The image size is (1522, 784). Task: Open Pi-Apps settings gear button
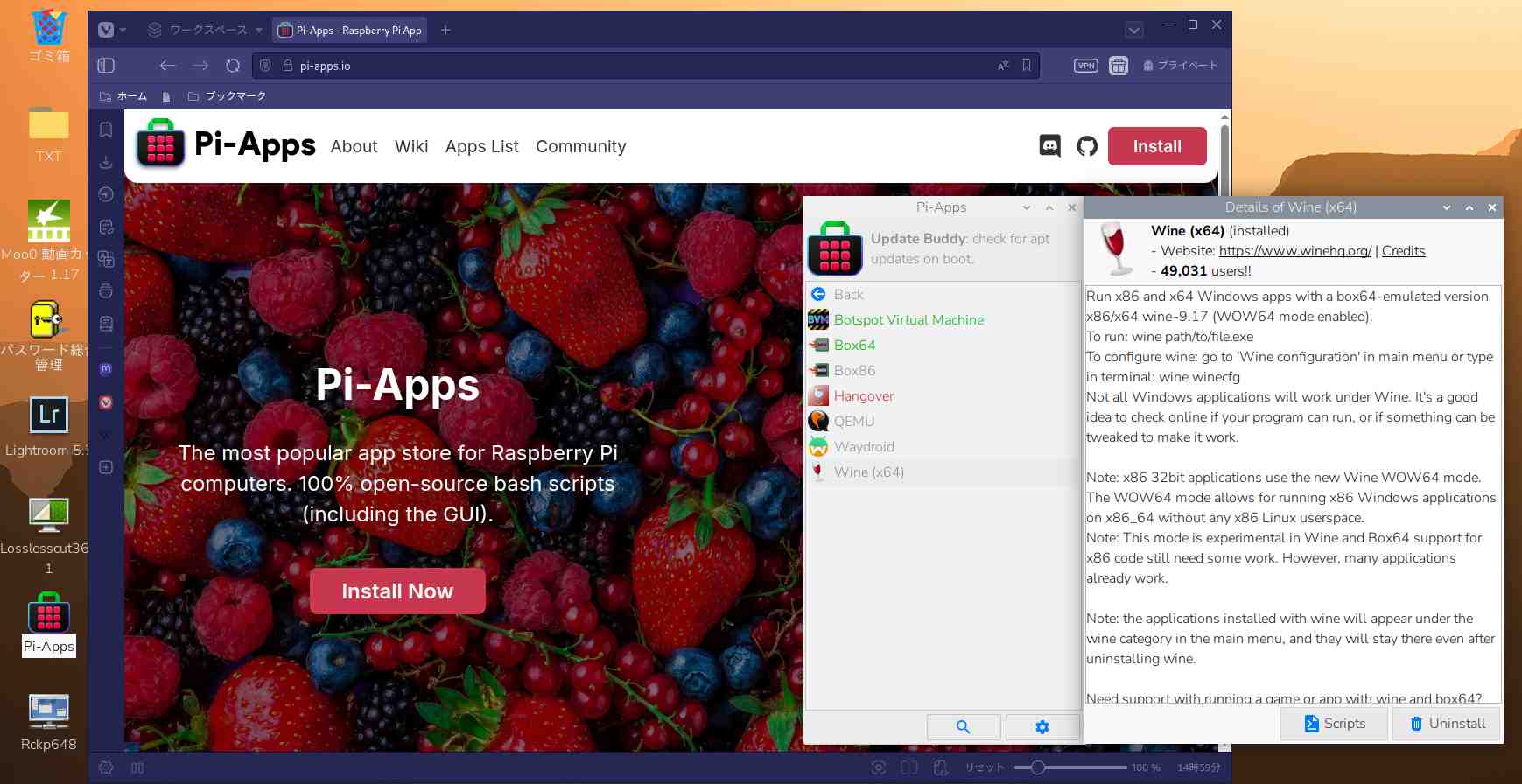point(1042,727)
